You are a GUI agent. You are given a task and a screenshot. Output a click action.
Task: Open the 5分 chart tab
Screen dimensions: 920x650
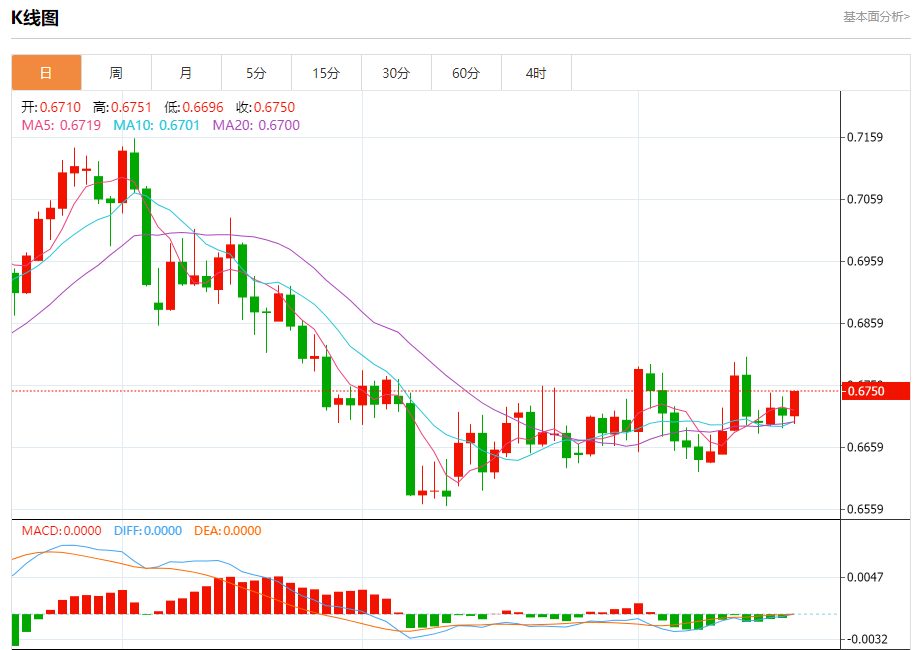[256, 73]
